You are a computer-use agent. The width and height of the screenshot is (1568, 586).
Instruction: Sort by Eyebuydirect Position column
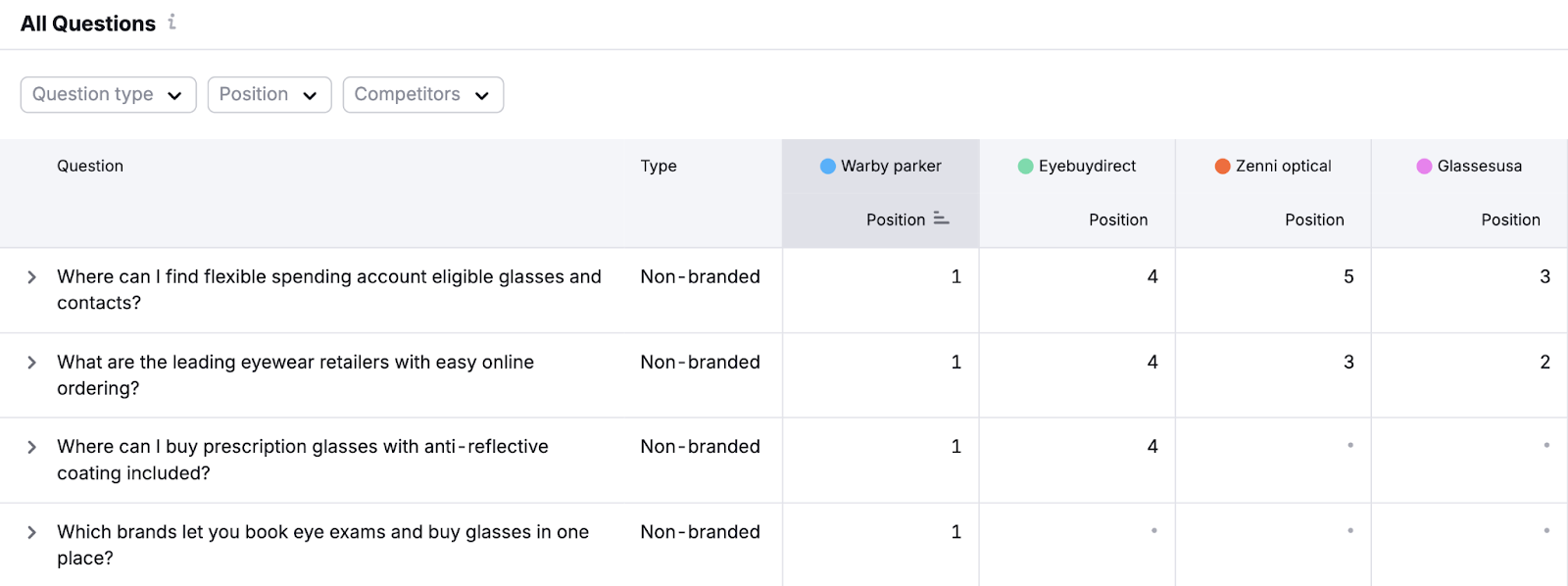click(1118, 220)
